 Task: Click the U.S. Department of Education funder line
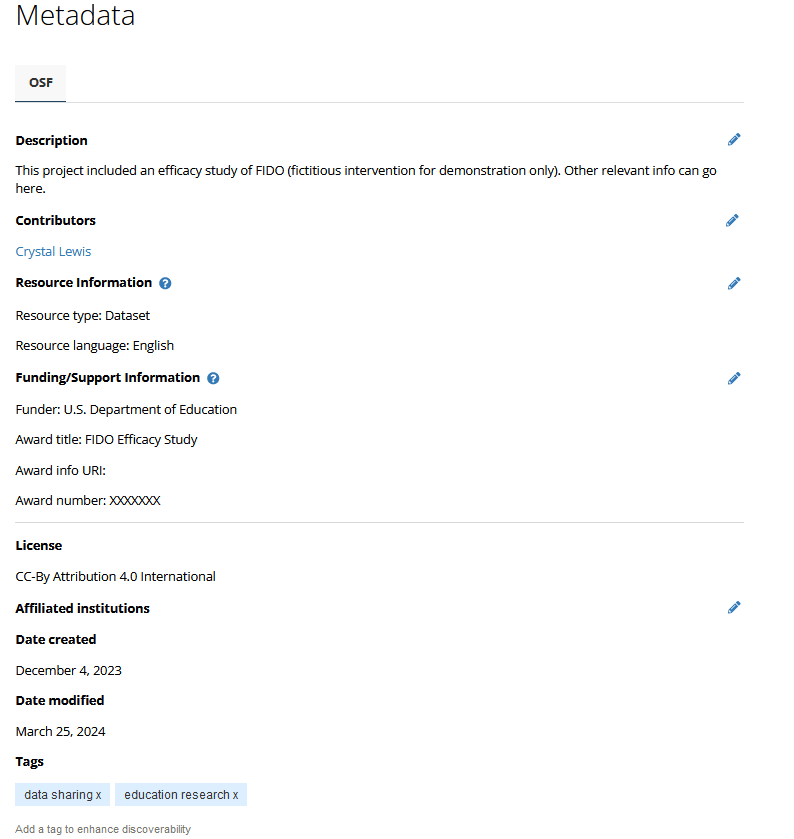[126, 409]
